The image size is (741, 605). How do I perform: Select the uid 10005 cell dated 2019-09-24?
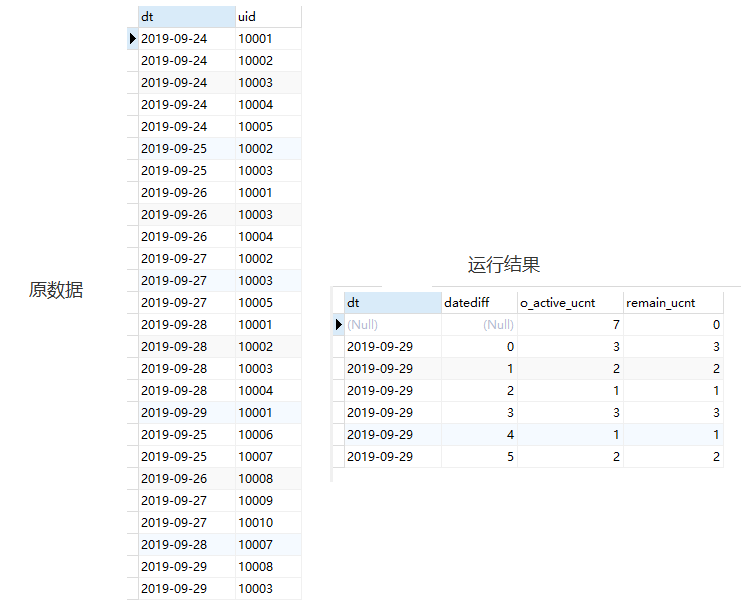point(268,127)
